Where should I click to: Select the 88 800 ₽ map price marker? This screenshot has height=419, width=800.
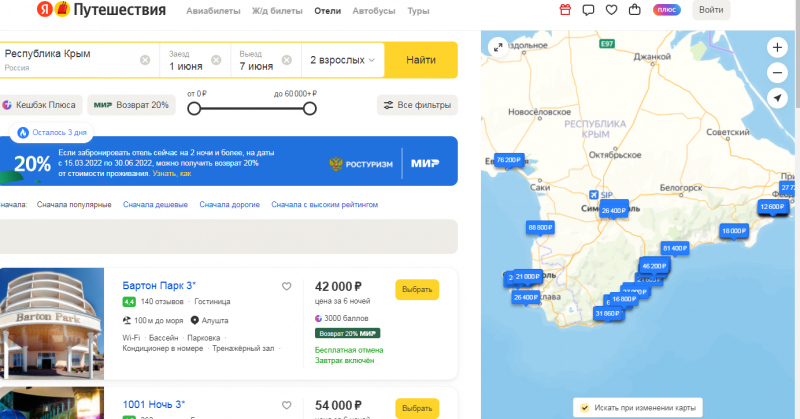click(x=540, y=228)
